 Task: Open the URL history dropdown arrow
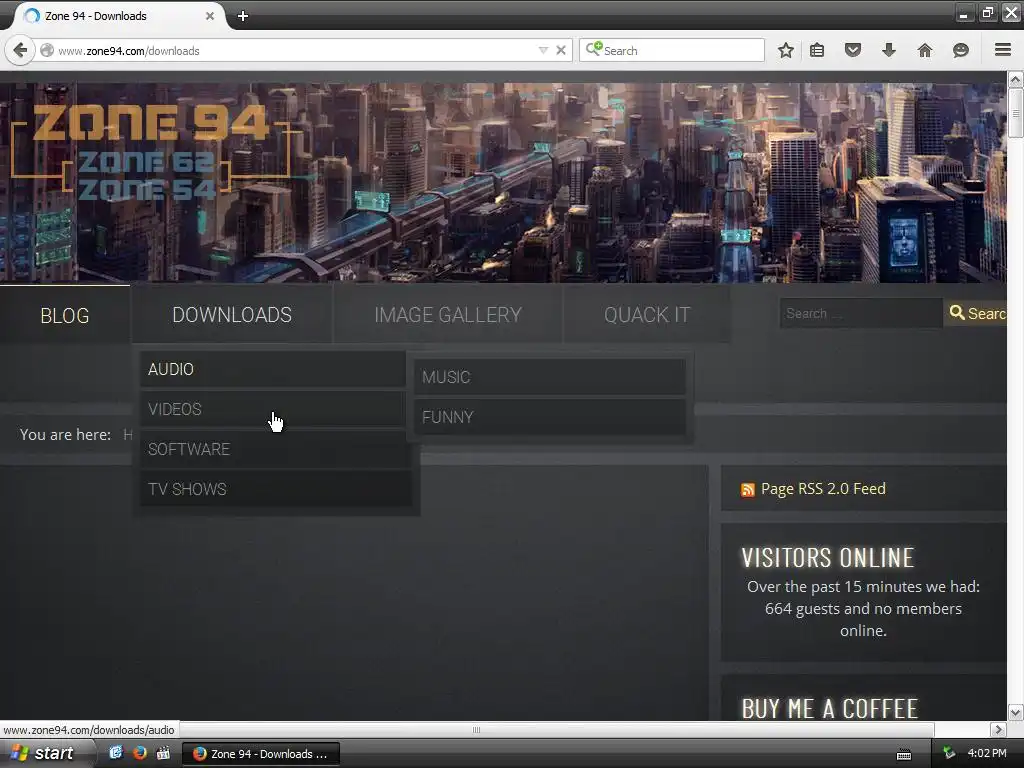(x=543, y=50)
